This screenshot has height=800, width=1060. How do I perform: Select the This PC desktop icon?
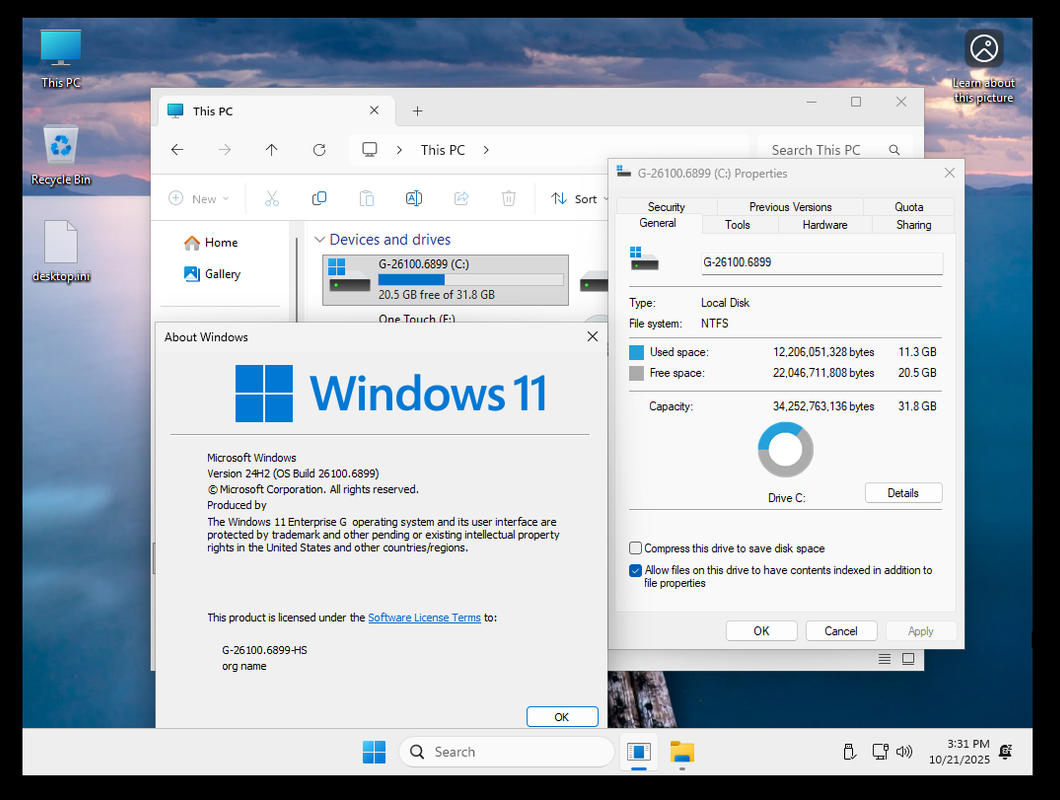(61, 60)
